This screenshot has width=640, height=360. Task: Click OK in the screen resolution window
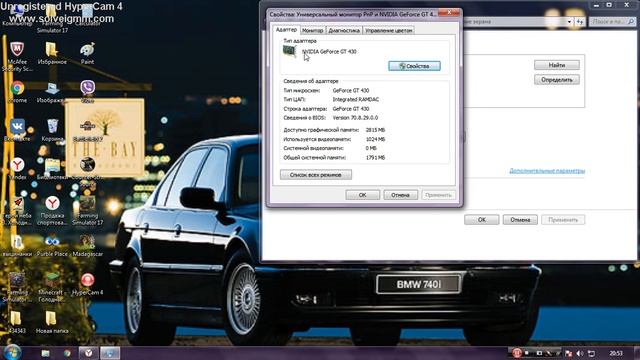(482, 220)
